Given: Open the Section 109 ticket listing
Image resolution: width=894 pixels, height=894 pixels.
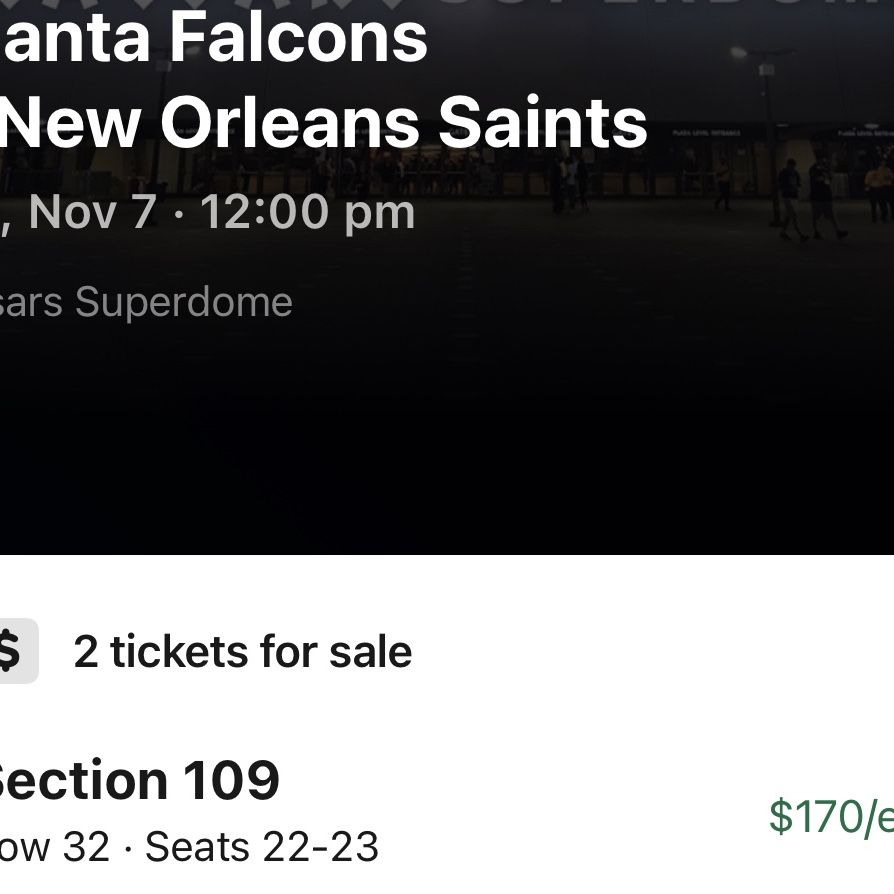Looking at the screenshot, I should pyautogui.click(x=447, y=812).
